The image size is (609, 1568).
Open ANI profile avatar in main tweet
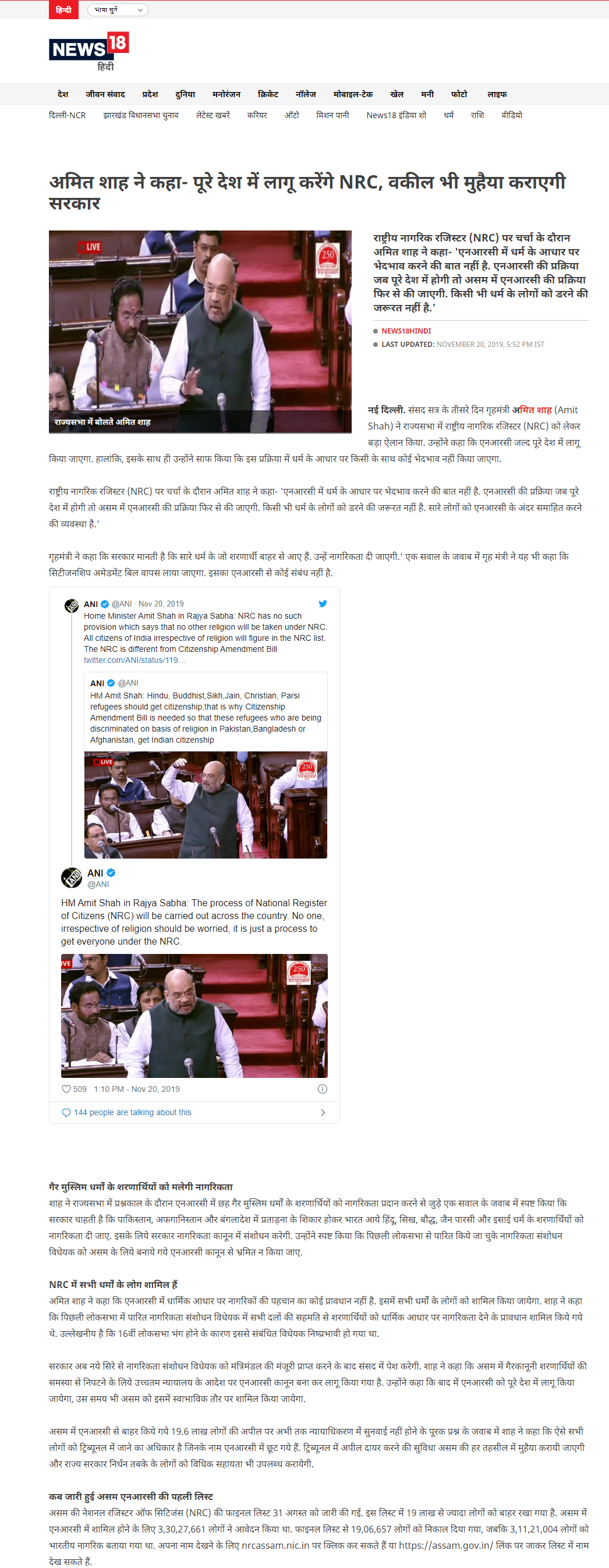71,878
